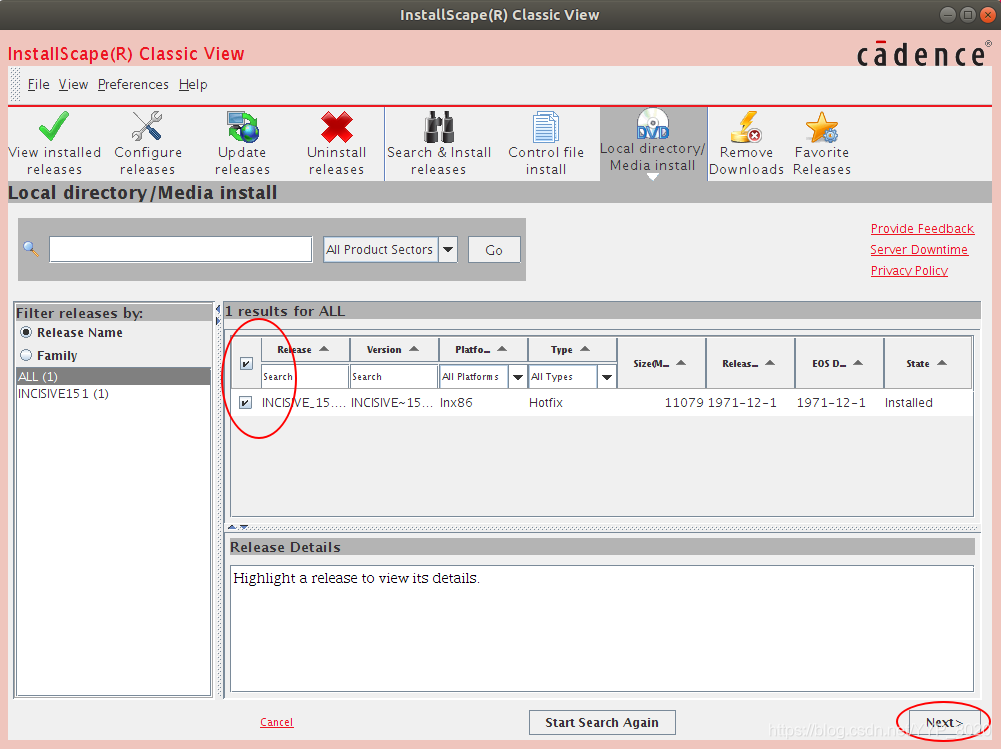Select Family filter radio button
Viewport: 1001px width, 749px height.
coord(26,355)
